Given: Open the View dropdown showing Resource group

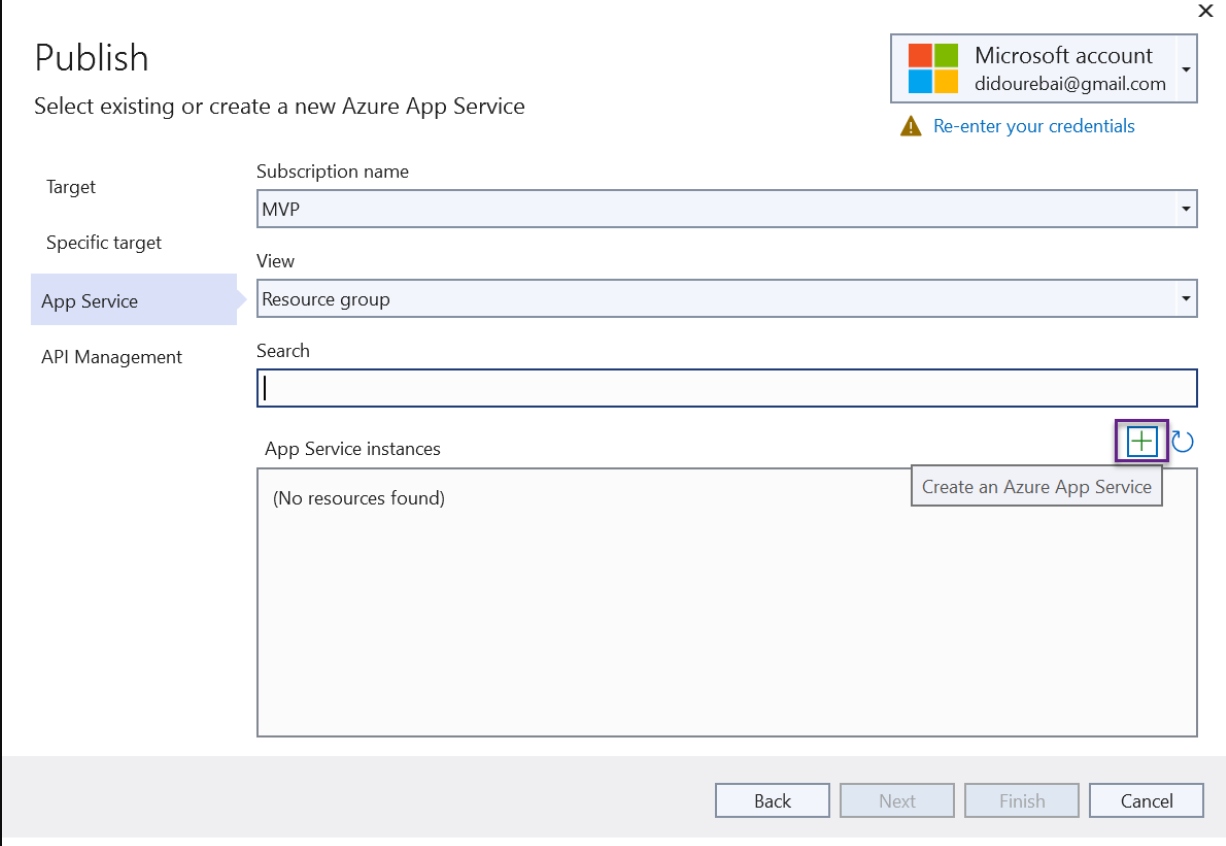Looking at the screenshot, I should pos(726,299).
